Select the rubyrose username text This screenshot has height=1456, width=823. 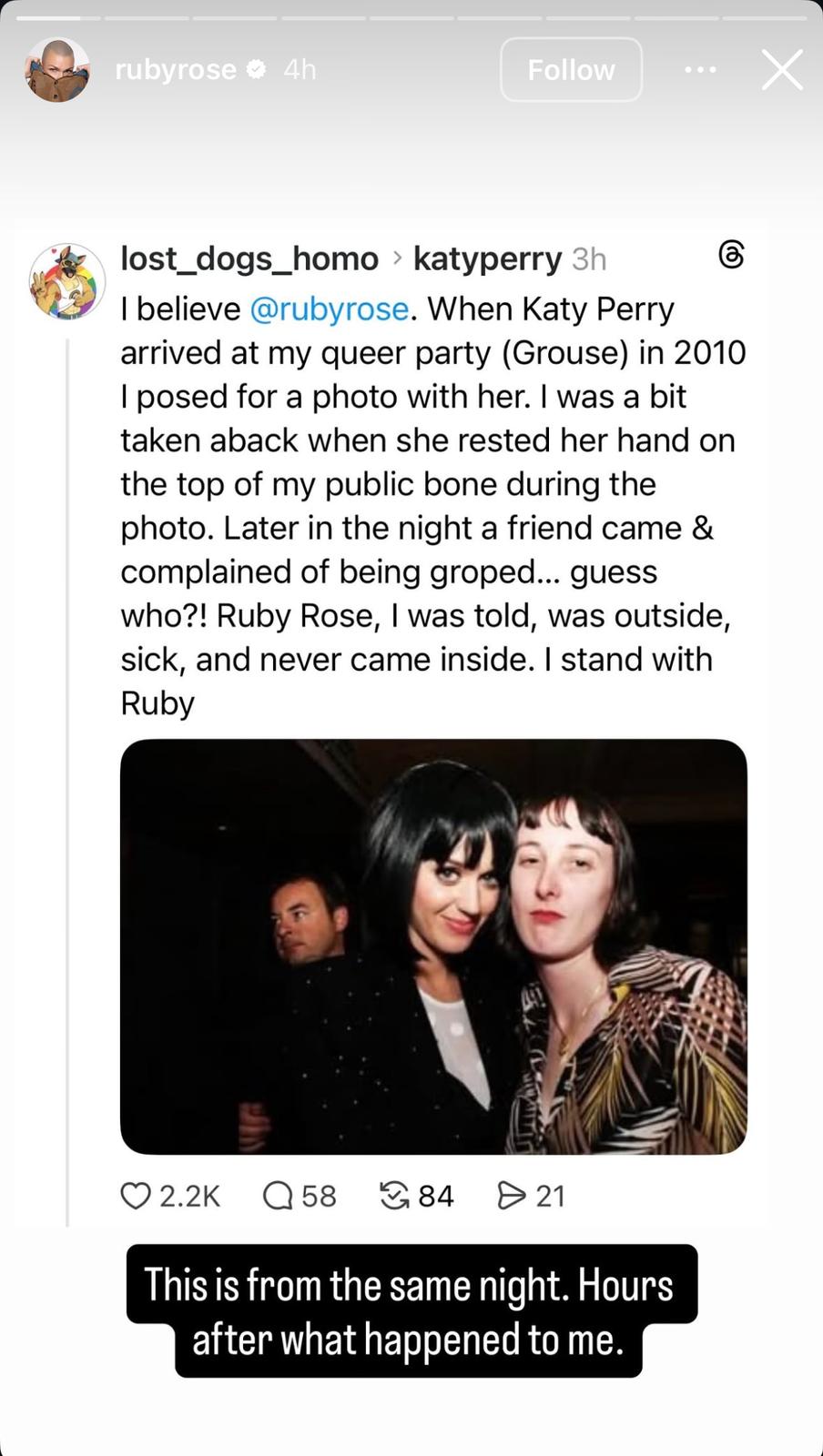(x=176, y=69)
